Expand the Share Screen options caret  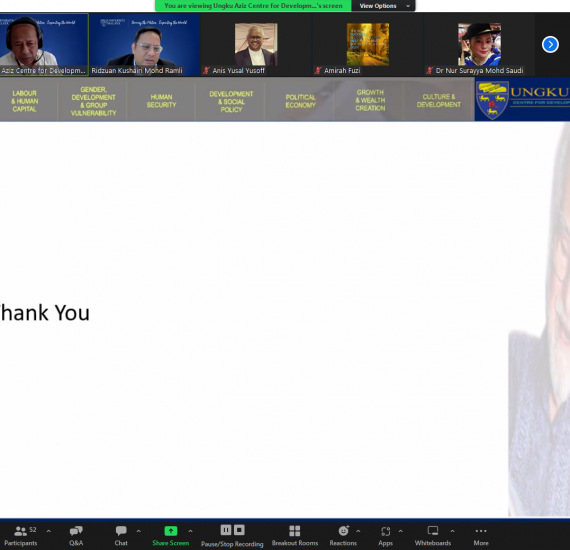tap(190, 531)
